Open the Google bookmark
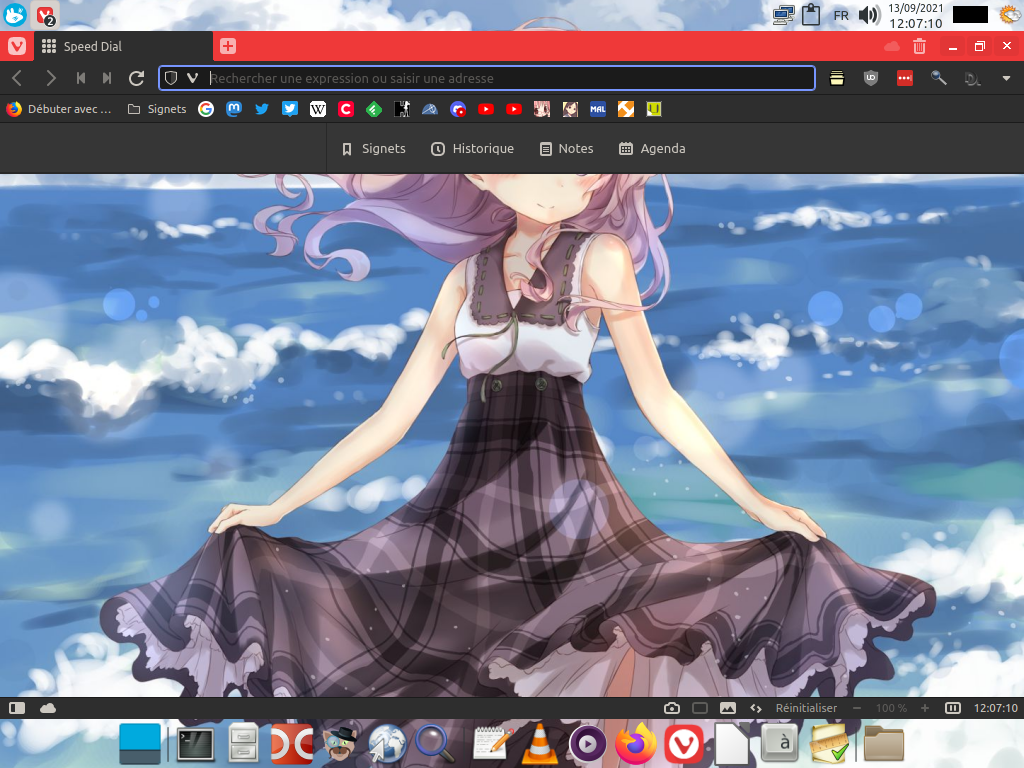This screenshot has width=1024, height=768. click(206, 109)
